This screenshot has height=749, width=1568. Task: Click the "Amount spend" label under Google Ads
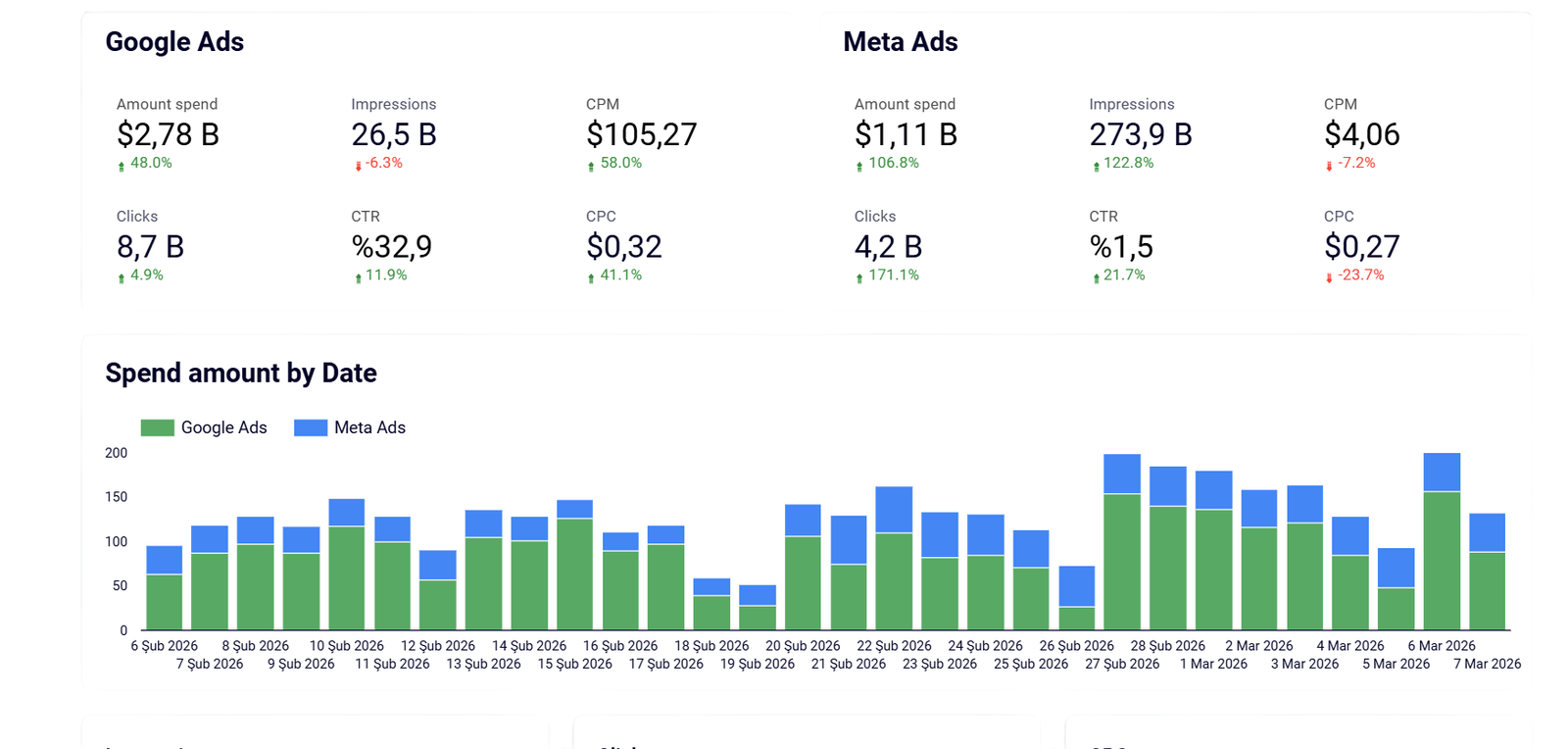pyautogui.click(x=167, y=104)
